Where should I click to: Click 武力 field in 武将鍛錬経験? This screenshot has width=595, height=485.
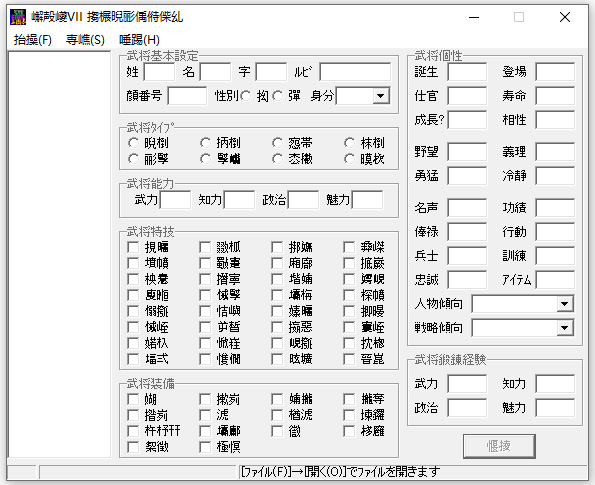click(467, 384)
